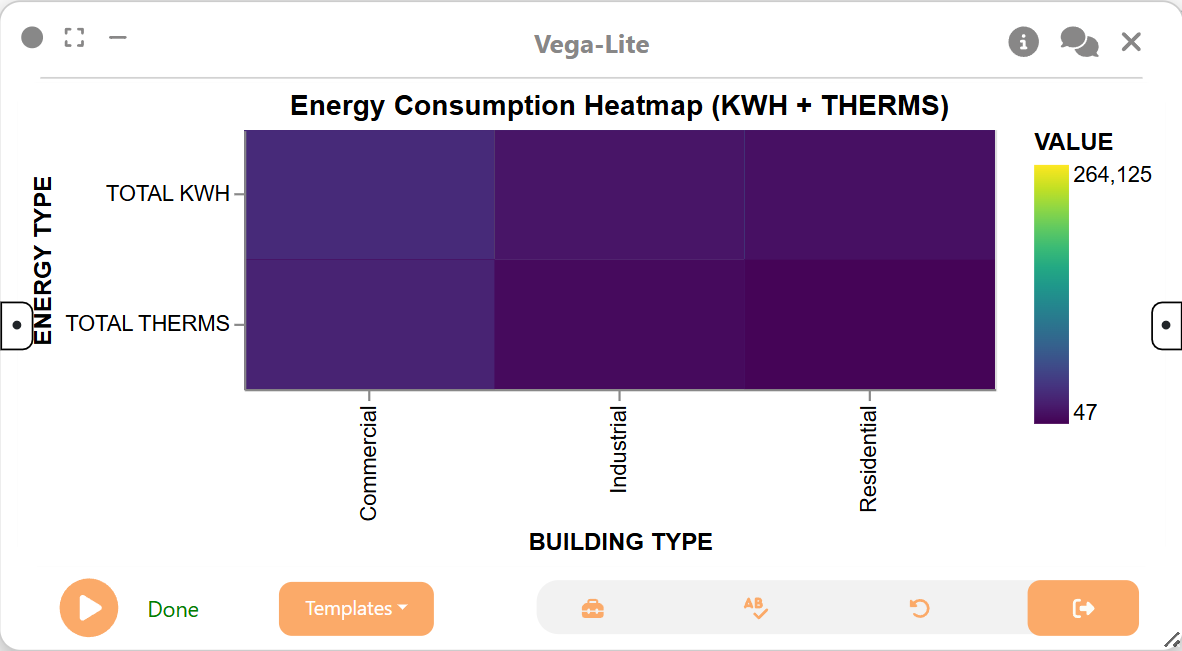
Task: Open the toolbox icon in toolbar
Action: click(593, 609)
